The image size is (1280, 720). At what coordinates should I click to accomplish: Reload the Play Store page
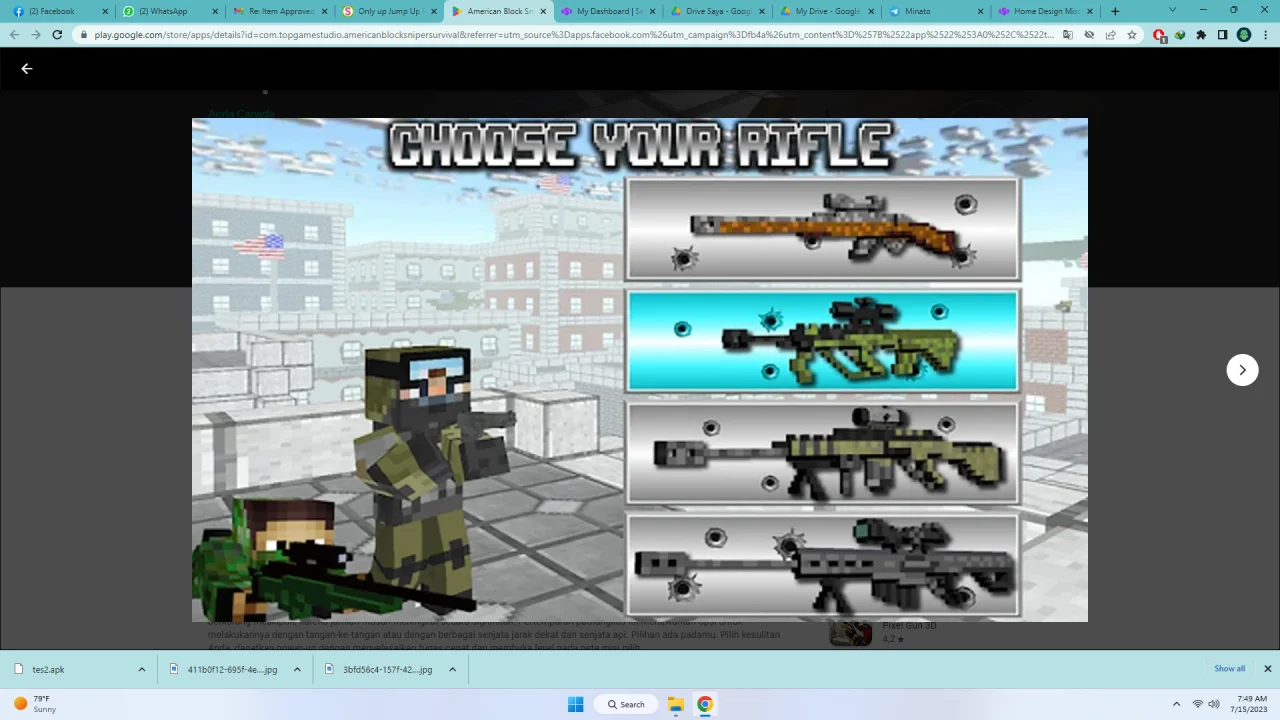tap(57, 34)
